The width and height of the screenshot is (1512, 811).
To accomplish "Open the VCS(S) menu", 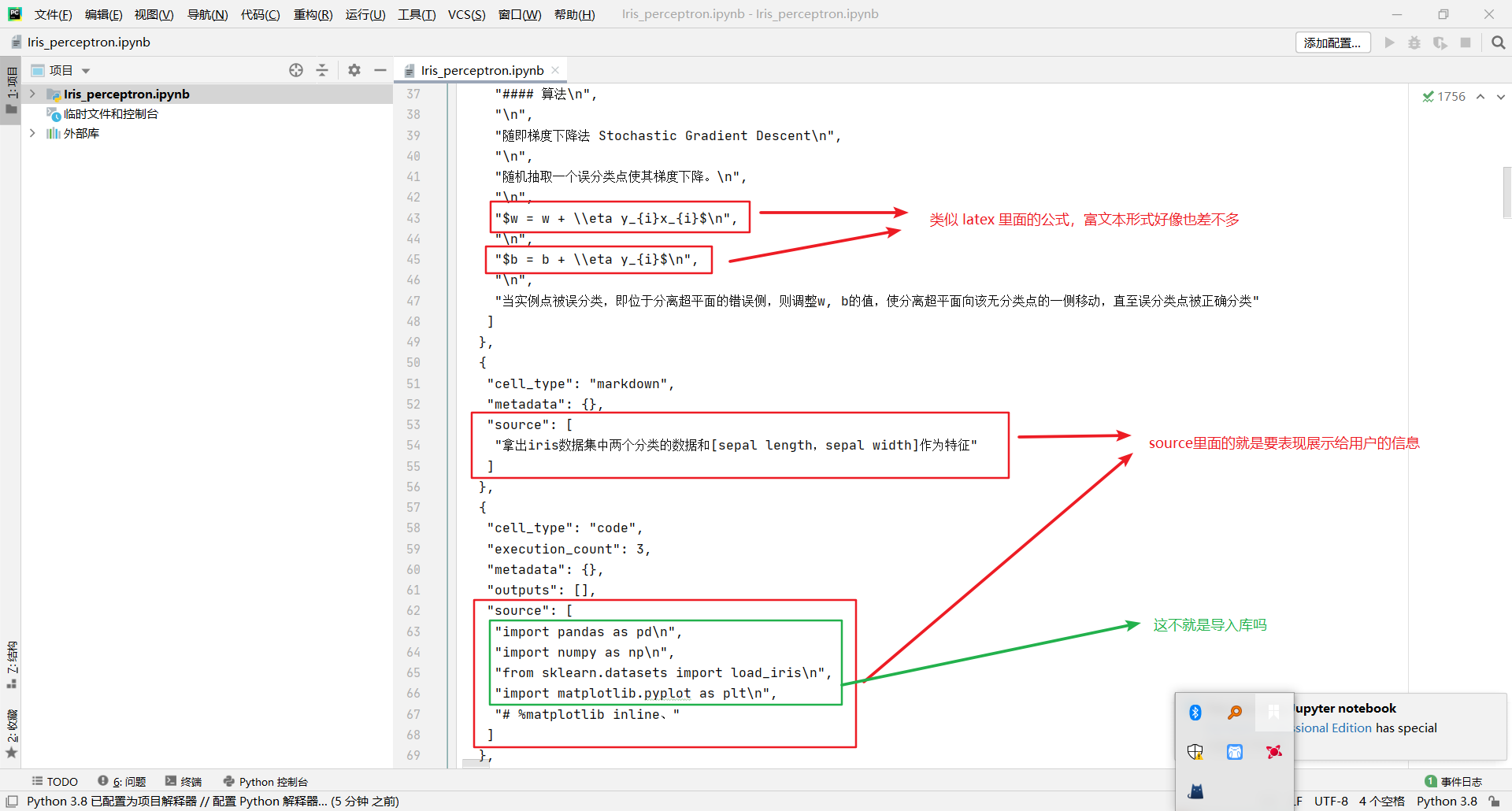I will pos(466,14).
